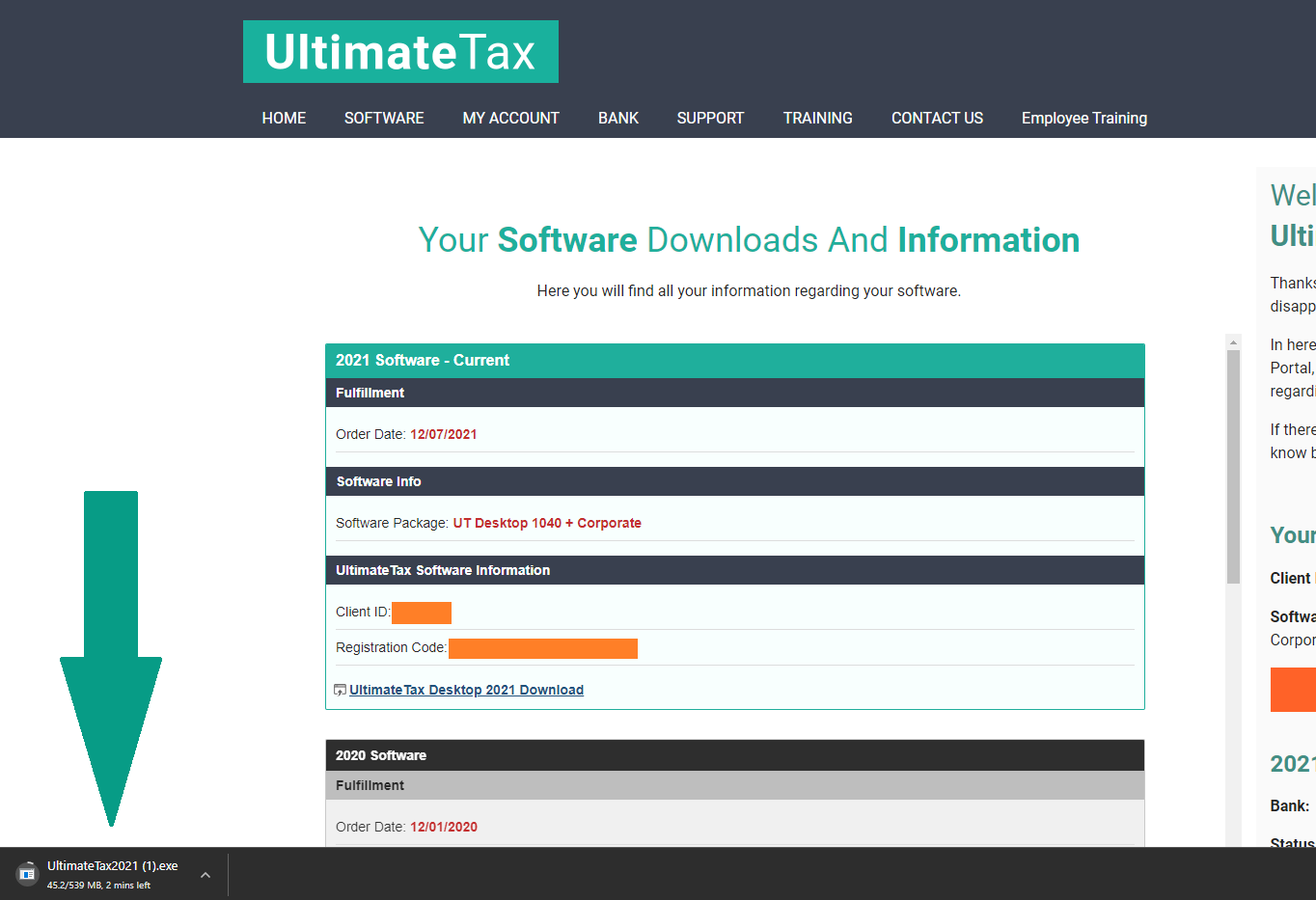Select the UT Desktop 1040 + Corporate text

[x=547, y=523]
